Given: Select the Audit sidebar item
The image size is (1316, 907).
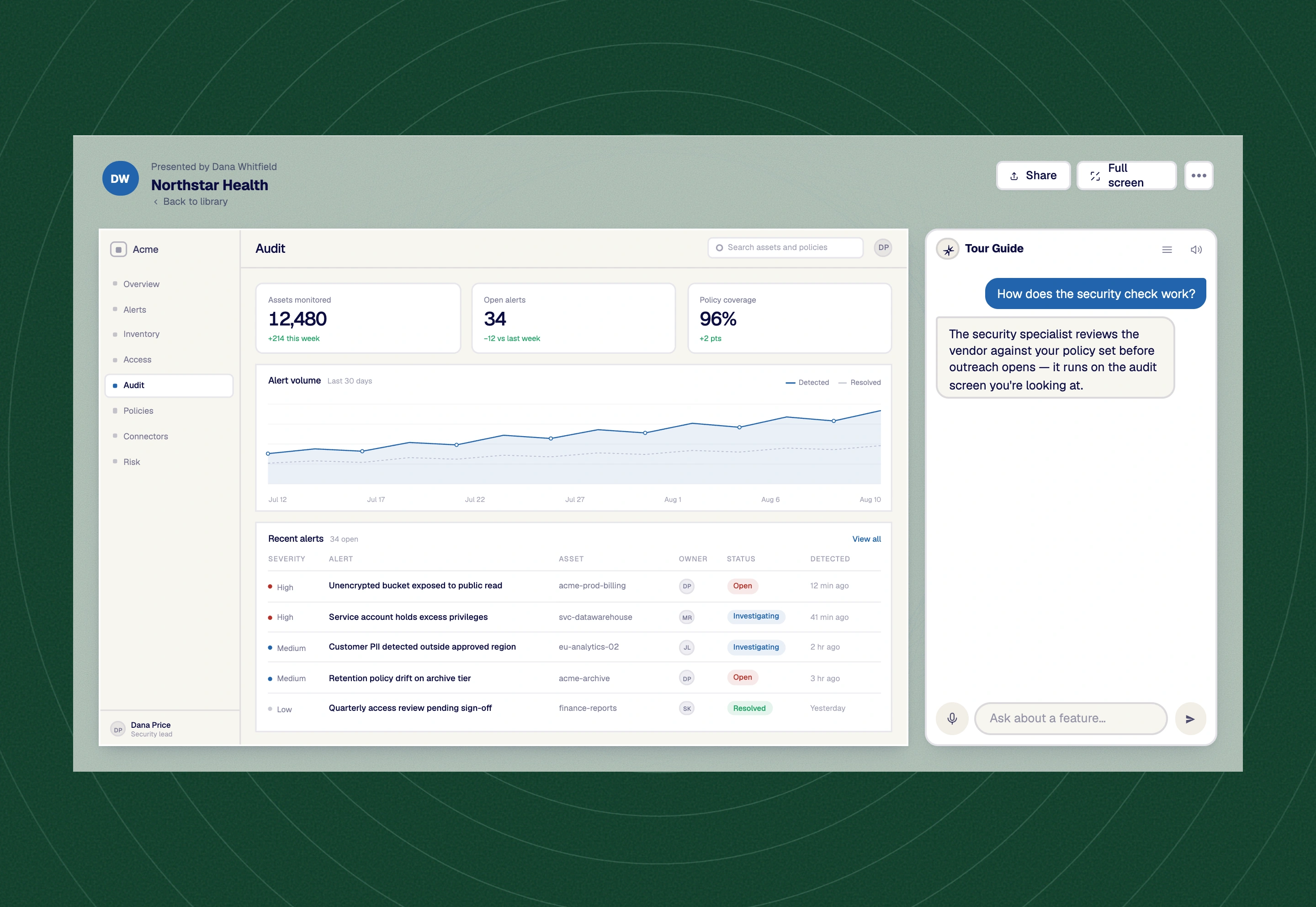Looking at the screenshot, I should tap(169, 385).
